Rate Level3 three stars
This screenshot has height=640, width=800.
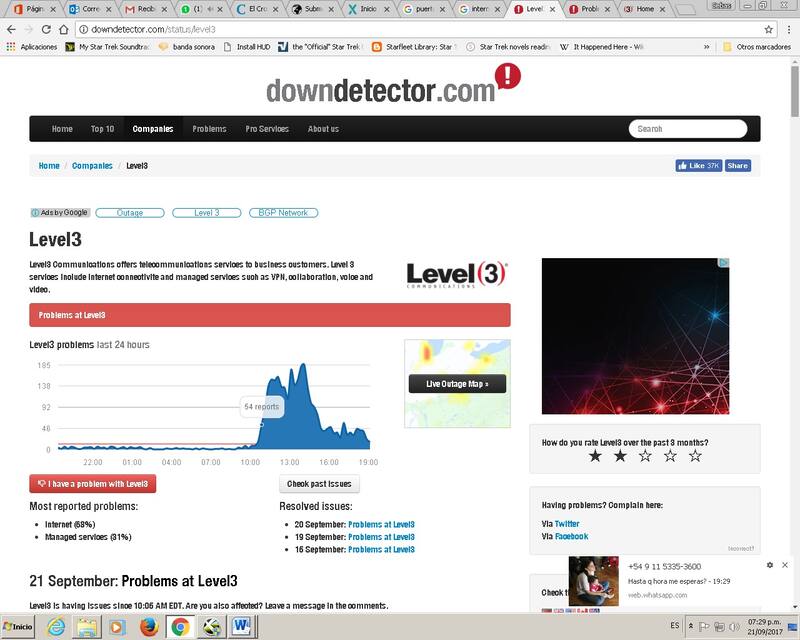click(645, 456)
